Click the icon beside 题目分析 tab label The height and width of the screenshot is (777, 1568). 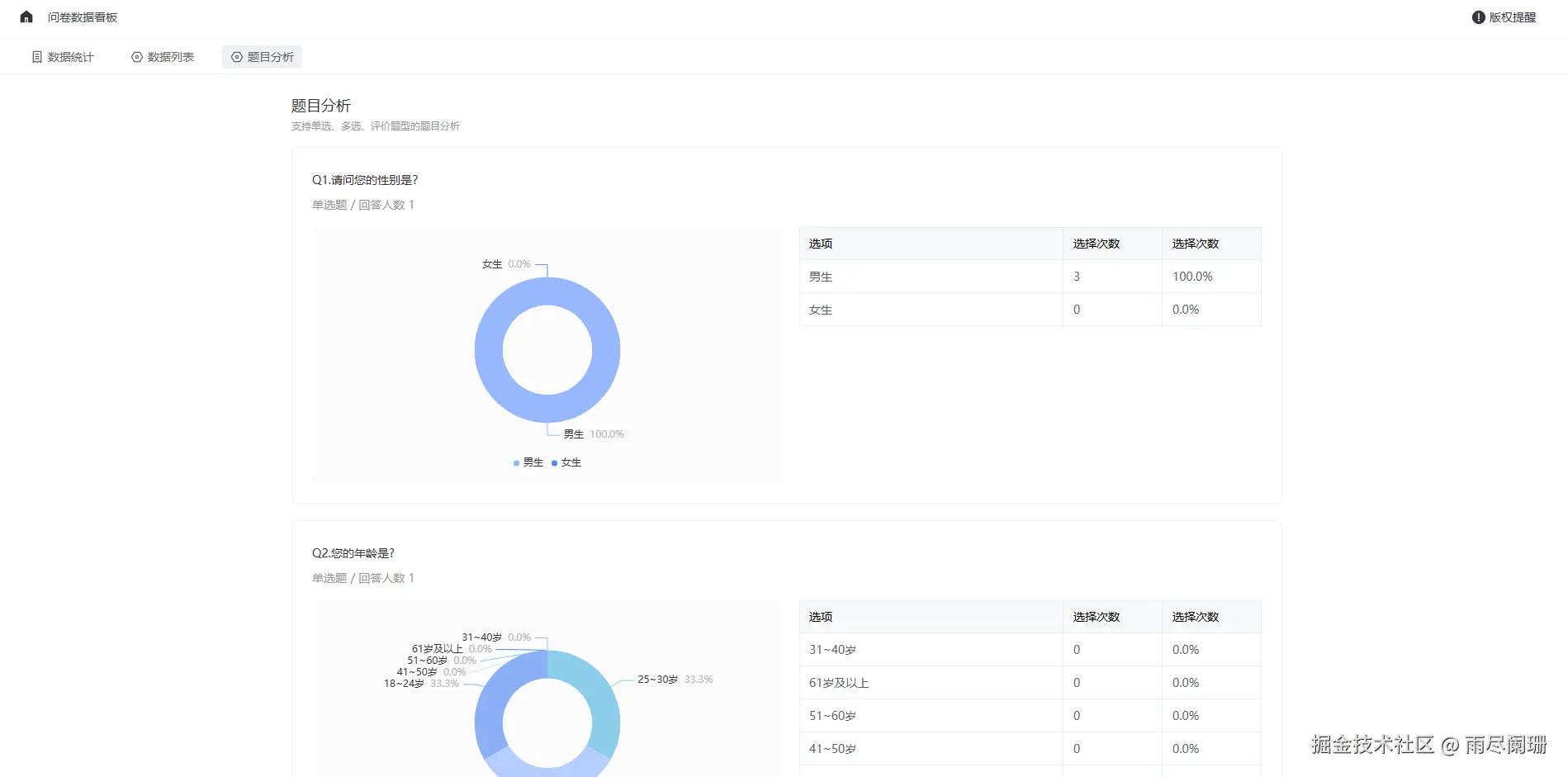235,56
